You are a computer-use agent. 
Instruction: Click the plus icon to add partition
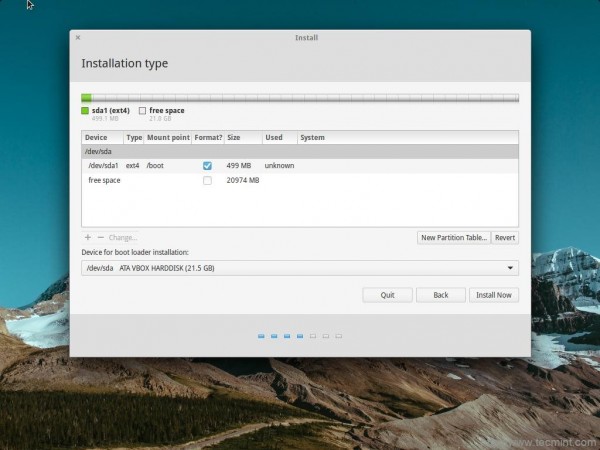(x=88, y=238)
